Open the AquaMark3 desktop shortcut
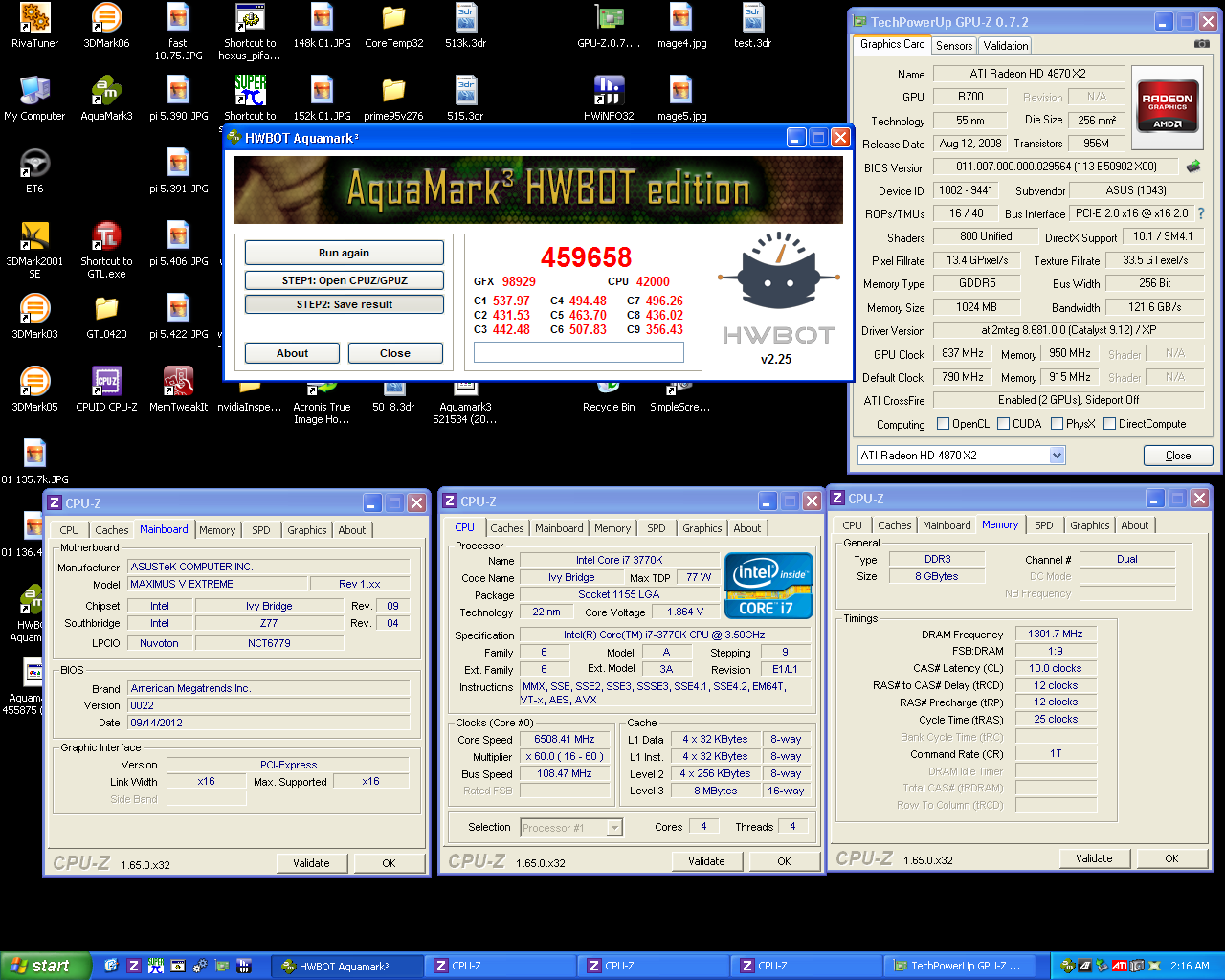Image resolution: width=1225 pixels, height=980 pixels. (106, 99)
